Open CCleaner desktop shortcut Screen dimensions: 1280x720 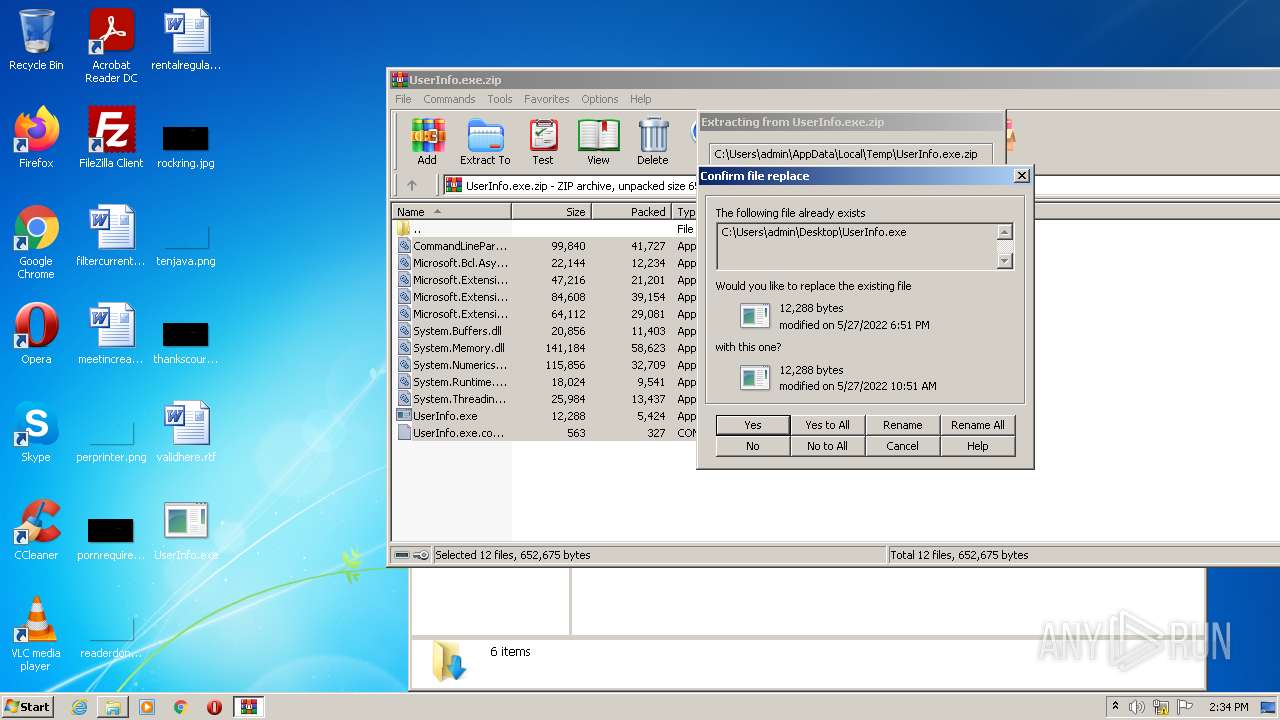(36, 530)
